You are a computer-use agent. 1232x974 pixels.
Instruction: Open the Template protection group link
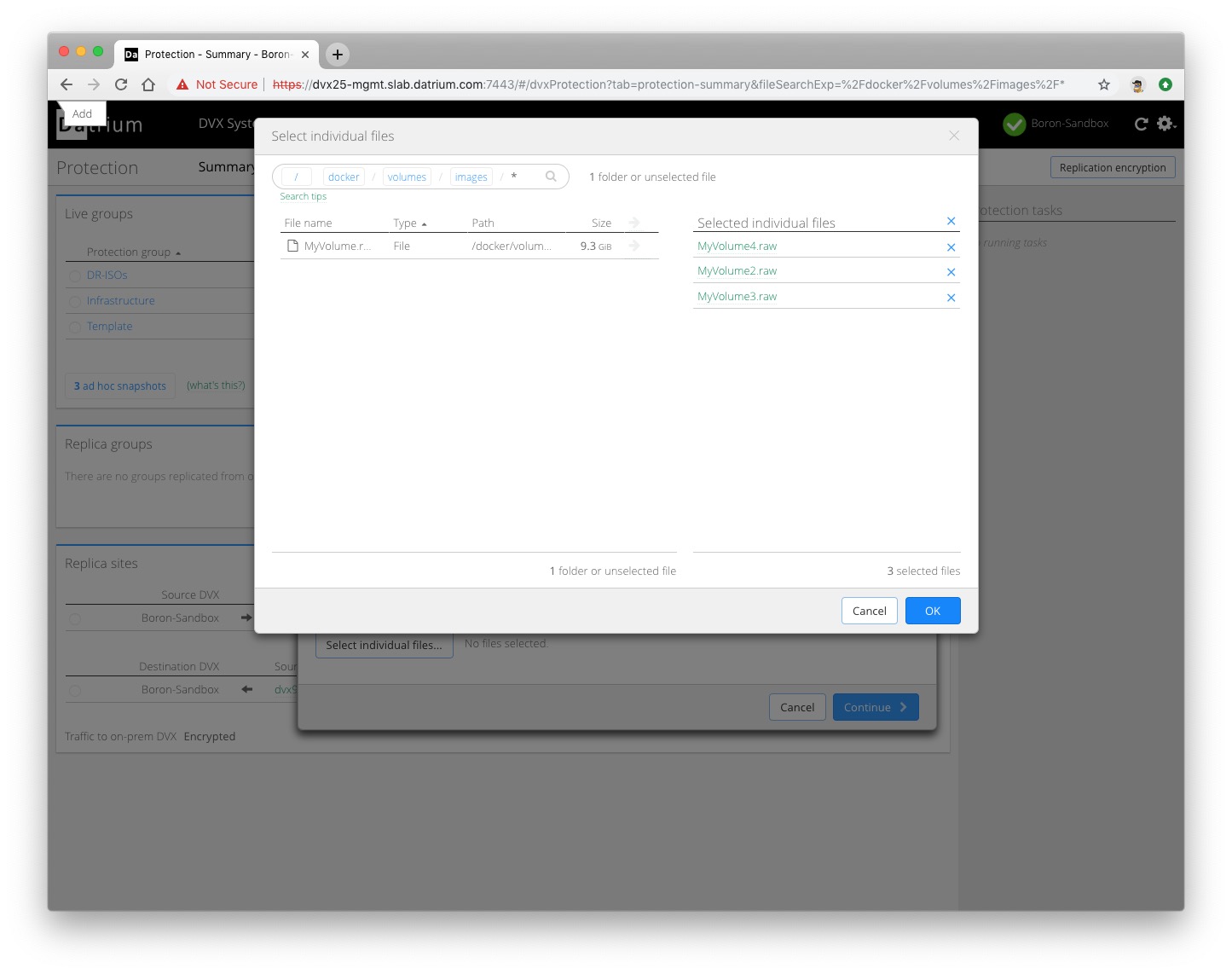click(x=109, y=327)
